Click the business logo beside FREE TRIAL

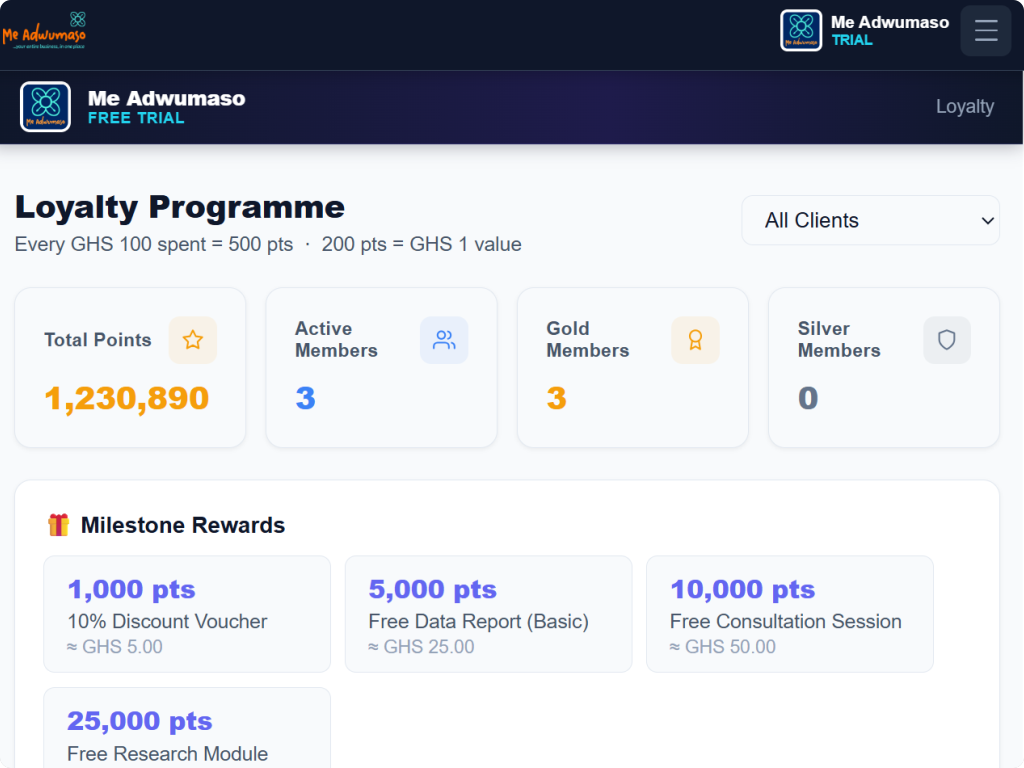45,107
